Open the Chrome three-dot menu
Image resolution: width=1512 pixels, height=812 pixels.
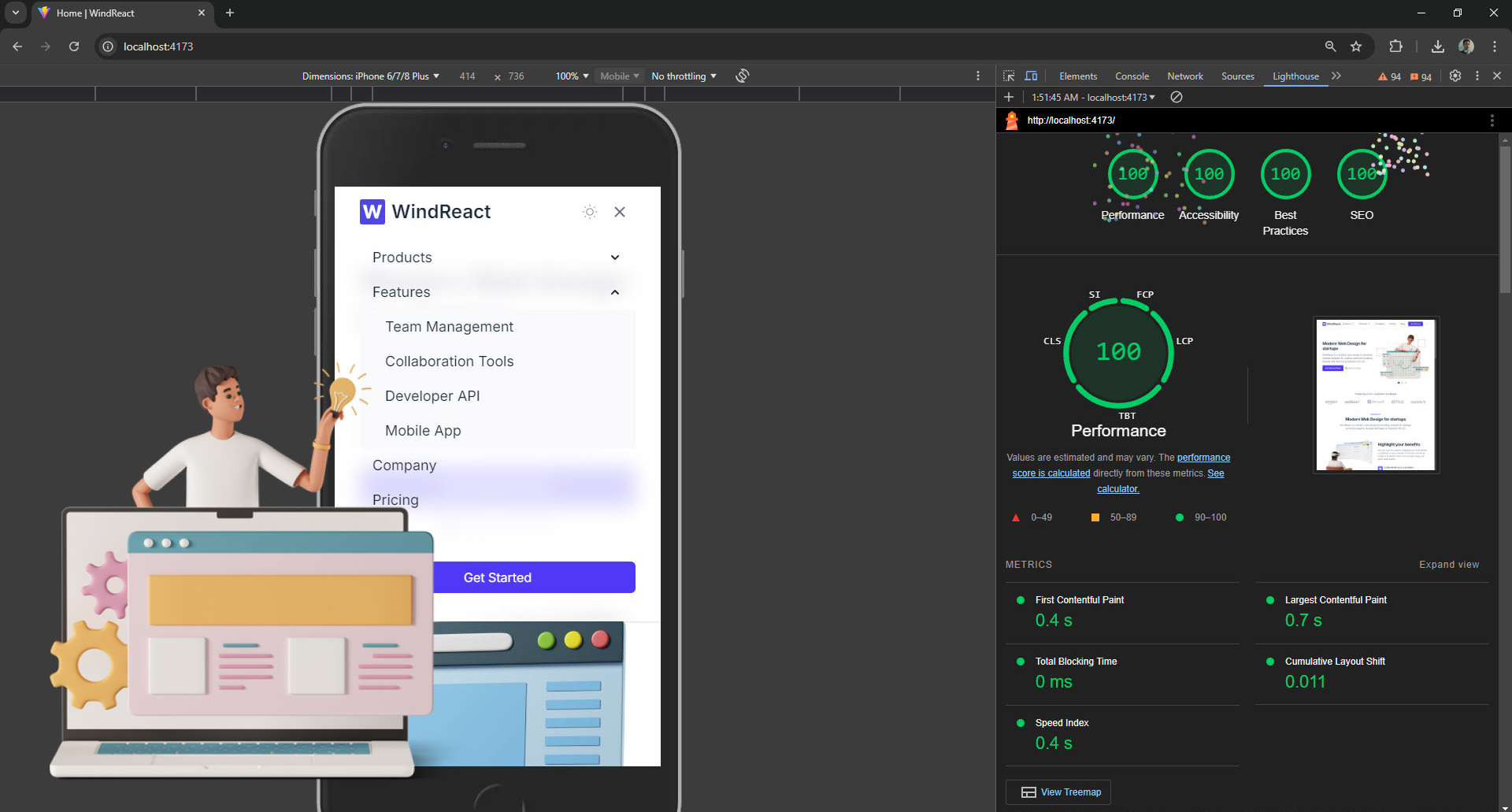click(x=1494, y=46)
